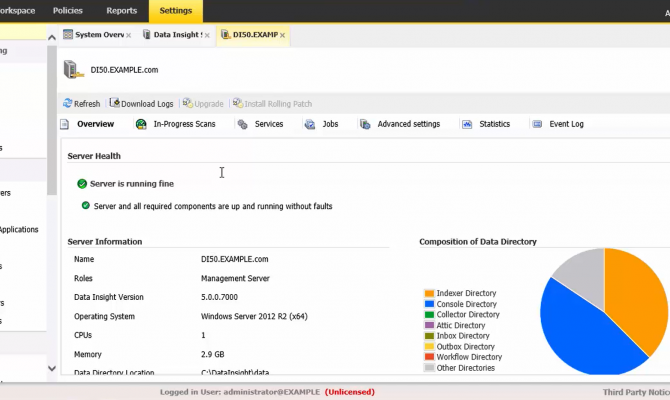Screen dimensions: 670x400
Task: Click Install Rolling Patch
Action: coord(278,104)
